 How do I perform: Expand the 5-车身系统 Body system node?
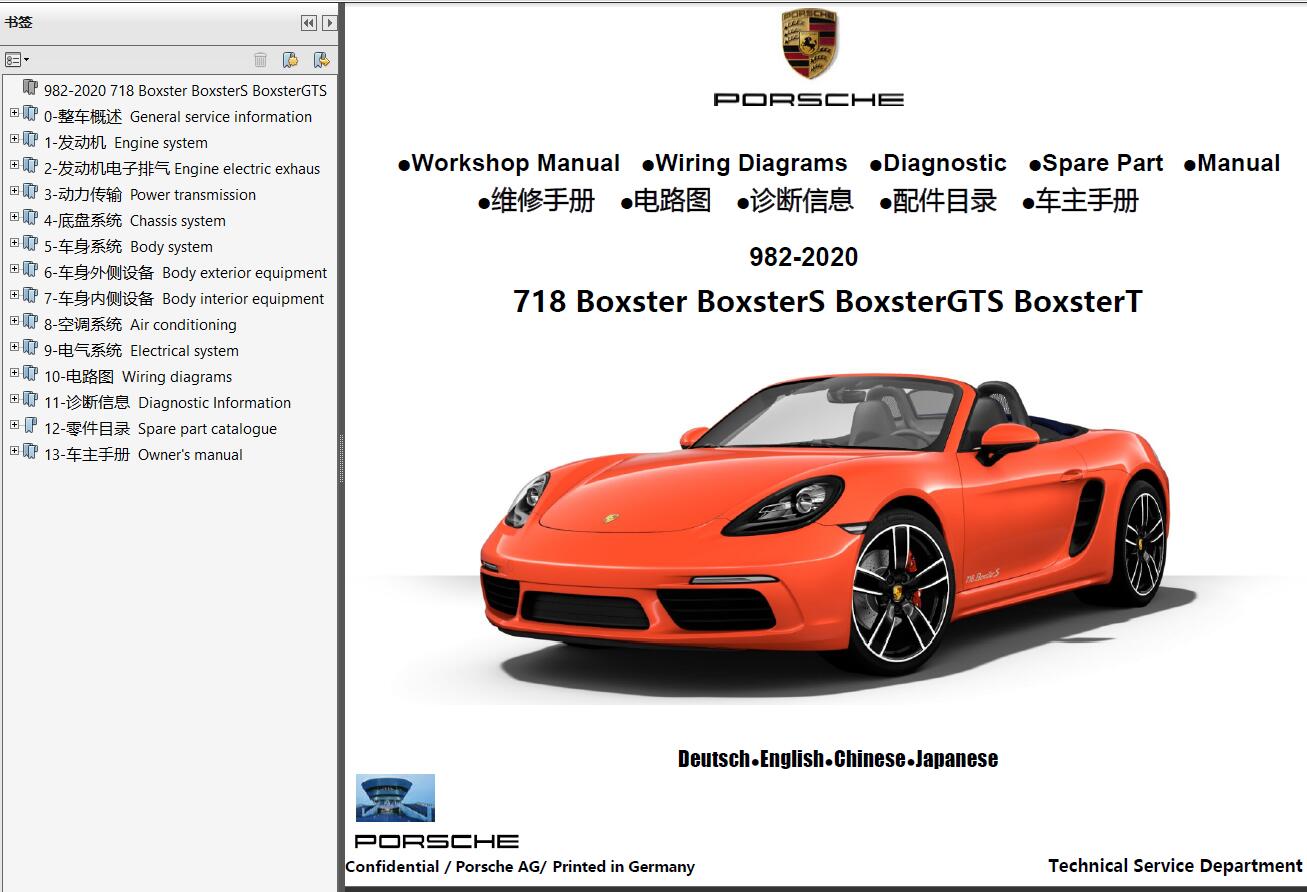pyautogui.click(x=14, y=244)
